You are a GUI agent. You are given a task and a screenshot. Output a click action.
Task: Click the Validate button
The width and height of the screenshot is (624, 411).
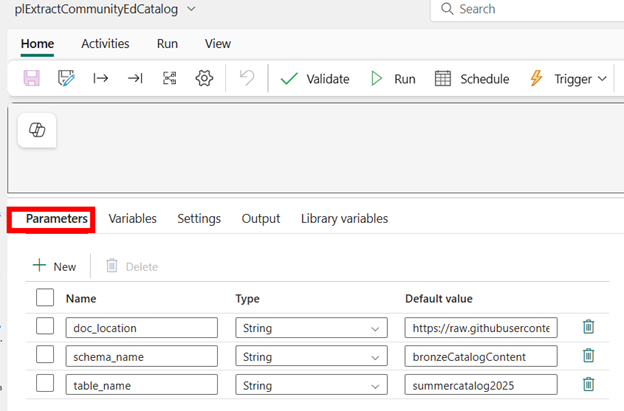(314, 79)
